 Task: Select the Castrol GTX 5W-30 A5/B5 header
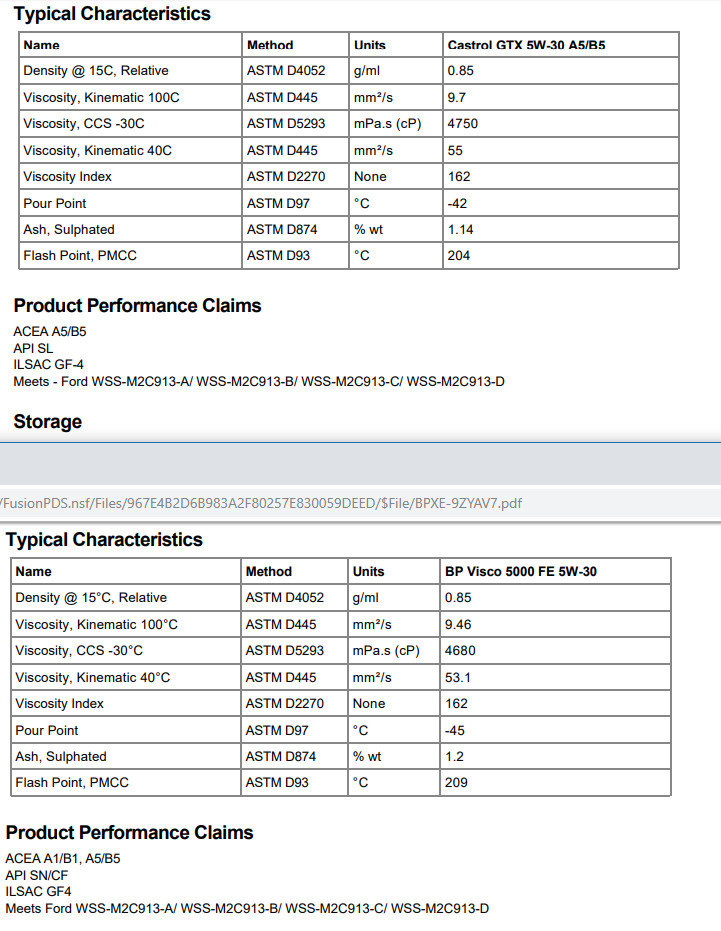click(x=526, y=45)
